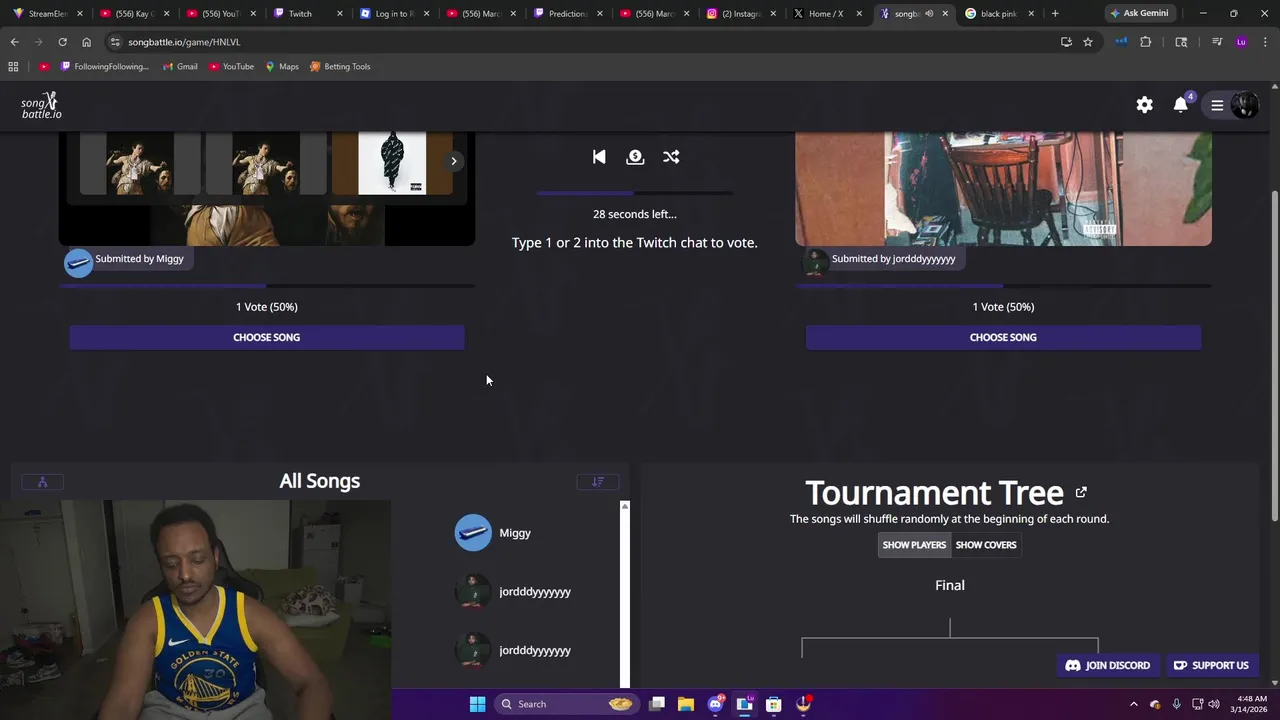Click jordddyyyyyyy avatar beside Submitted by

point(815,262)
